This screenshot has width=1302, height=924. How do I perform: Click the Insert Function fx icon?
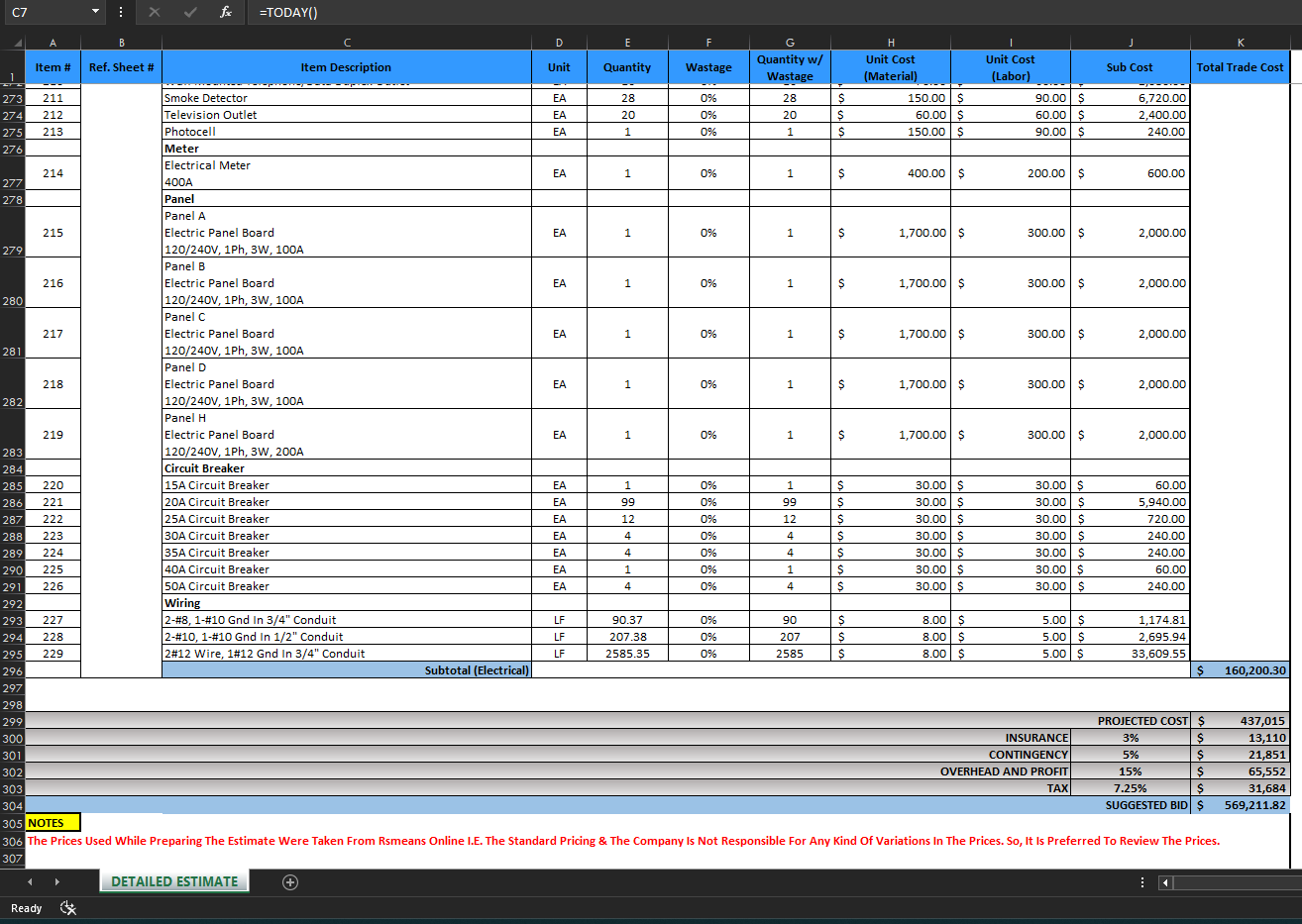coord(226,12)
